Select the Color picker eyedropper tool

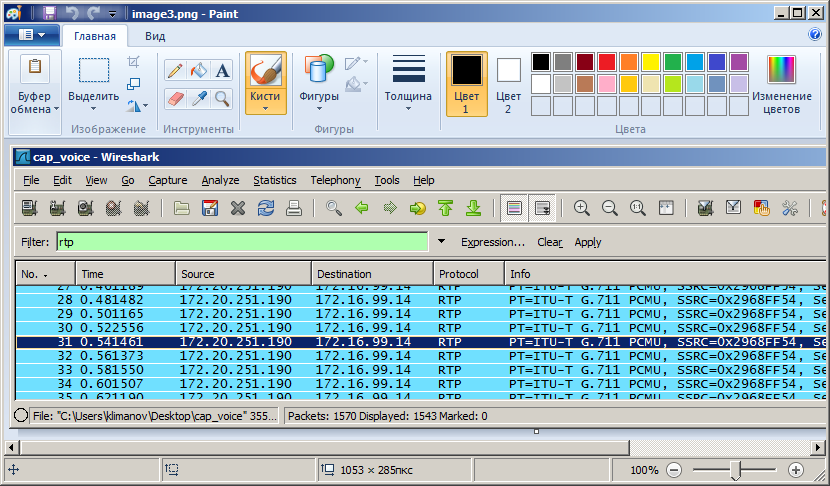coord(199,98)
